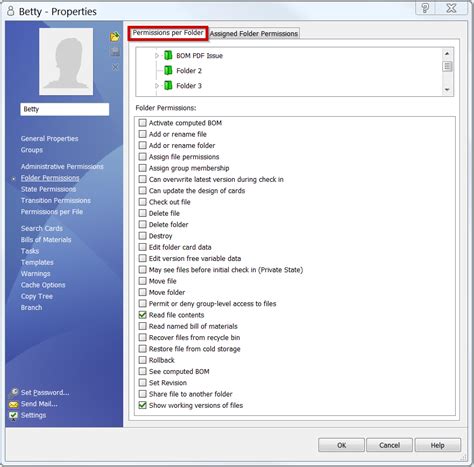The image size is (474, 467).
Task: Toggle Check out file permission
Action: (x=143, y=202)
